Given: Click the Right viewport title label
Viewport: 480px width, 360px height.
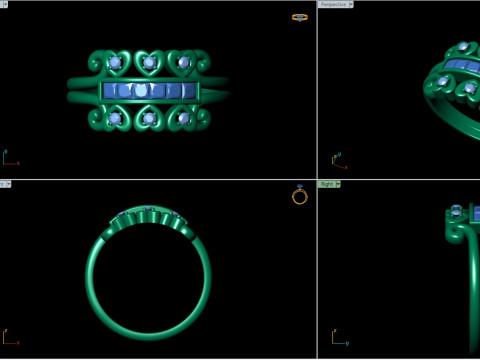Looking at the screenshot, I should (x=327, y=184).
